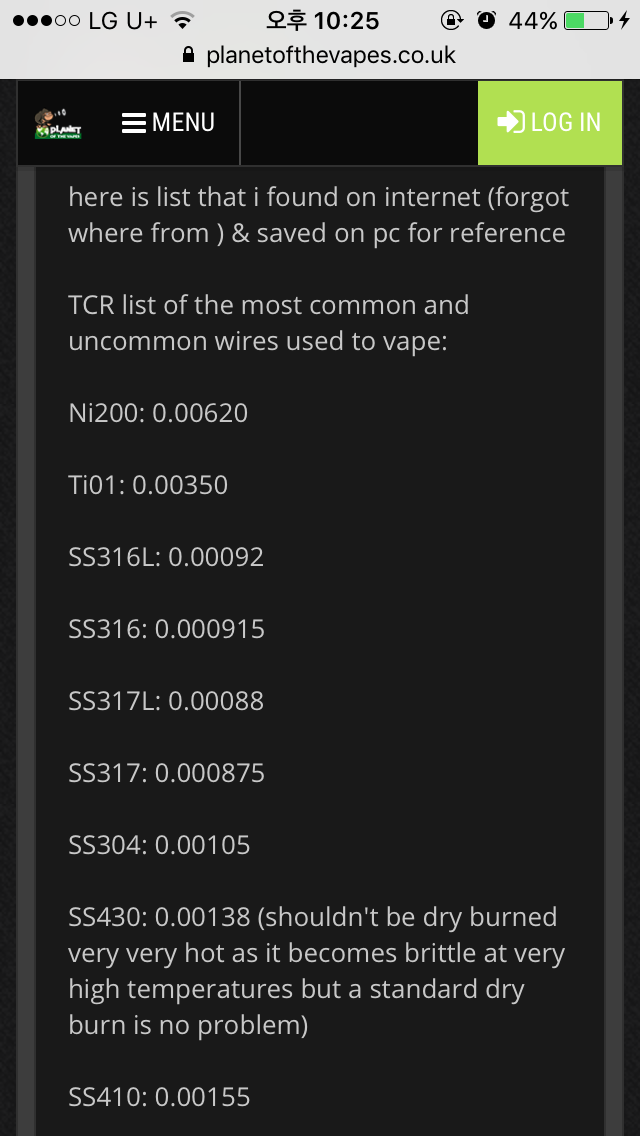Open the MENU navigation
Image resolution: width=640 pixels, height=1136 pixels.
(168, 123)
